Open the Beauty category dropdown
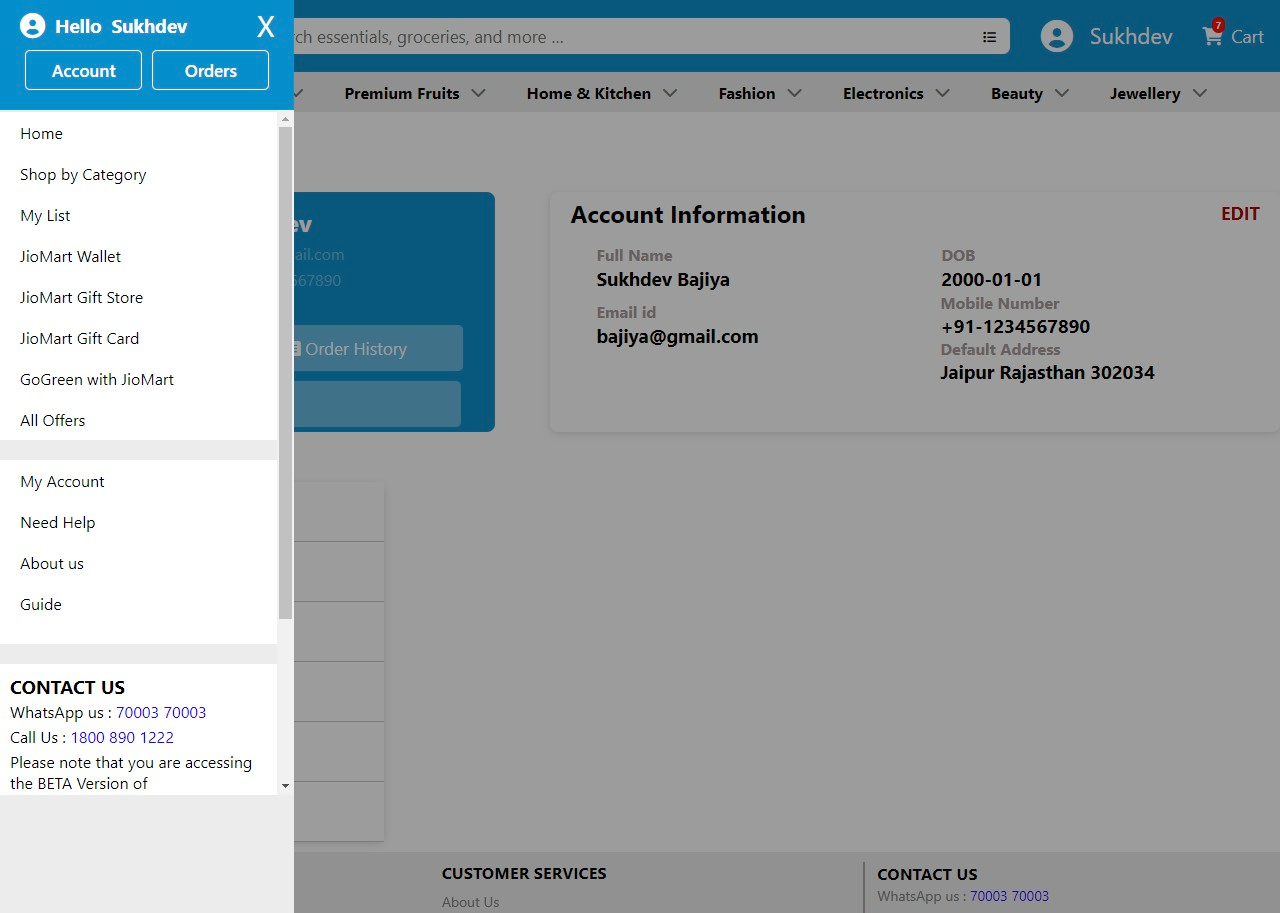1280x913 pixels. pyautogui.click(x=1062, y=93)
